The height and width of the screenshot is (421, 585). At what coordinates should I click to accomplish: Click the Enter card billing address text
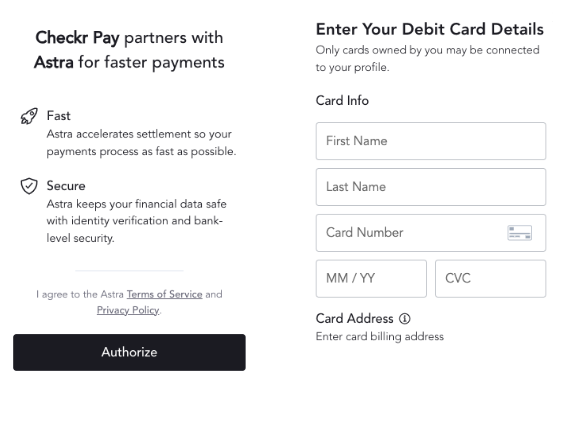(x=380, y=337)
